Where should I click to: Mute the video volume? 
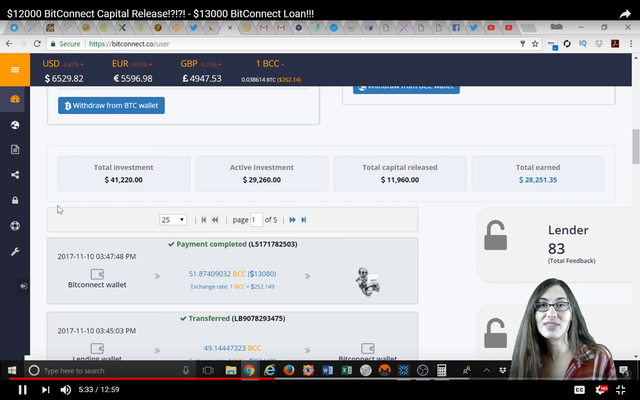(x=65, y=390)
